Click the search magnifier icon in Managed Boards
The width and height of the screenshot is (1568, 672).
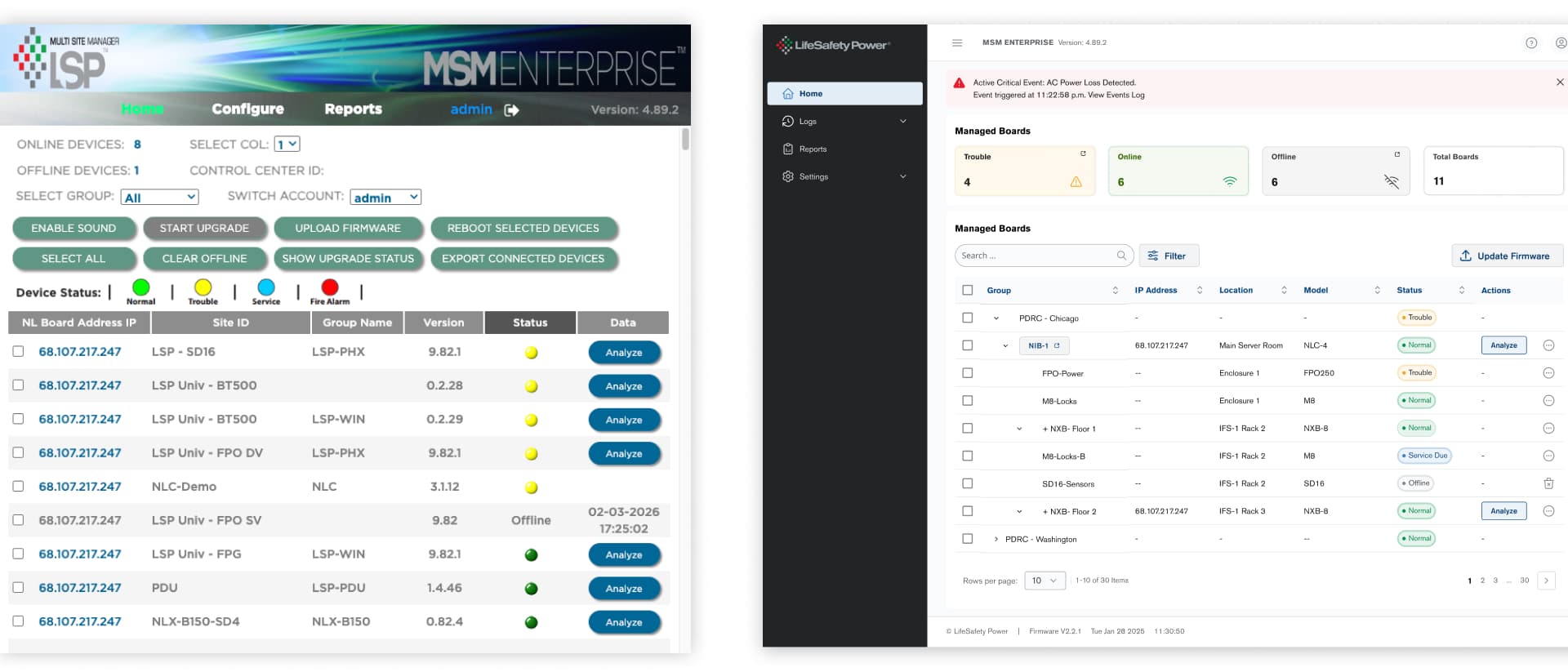pyautogui.click(x=1121, y=256)
